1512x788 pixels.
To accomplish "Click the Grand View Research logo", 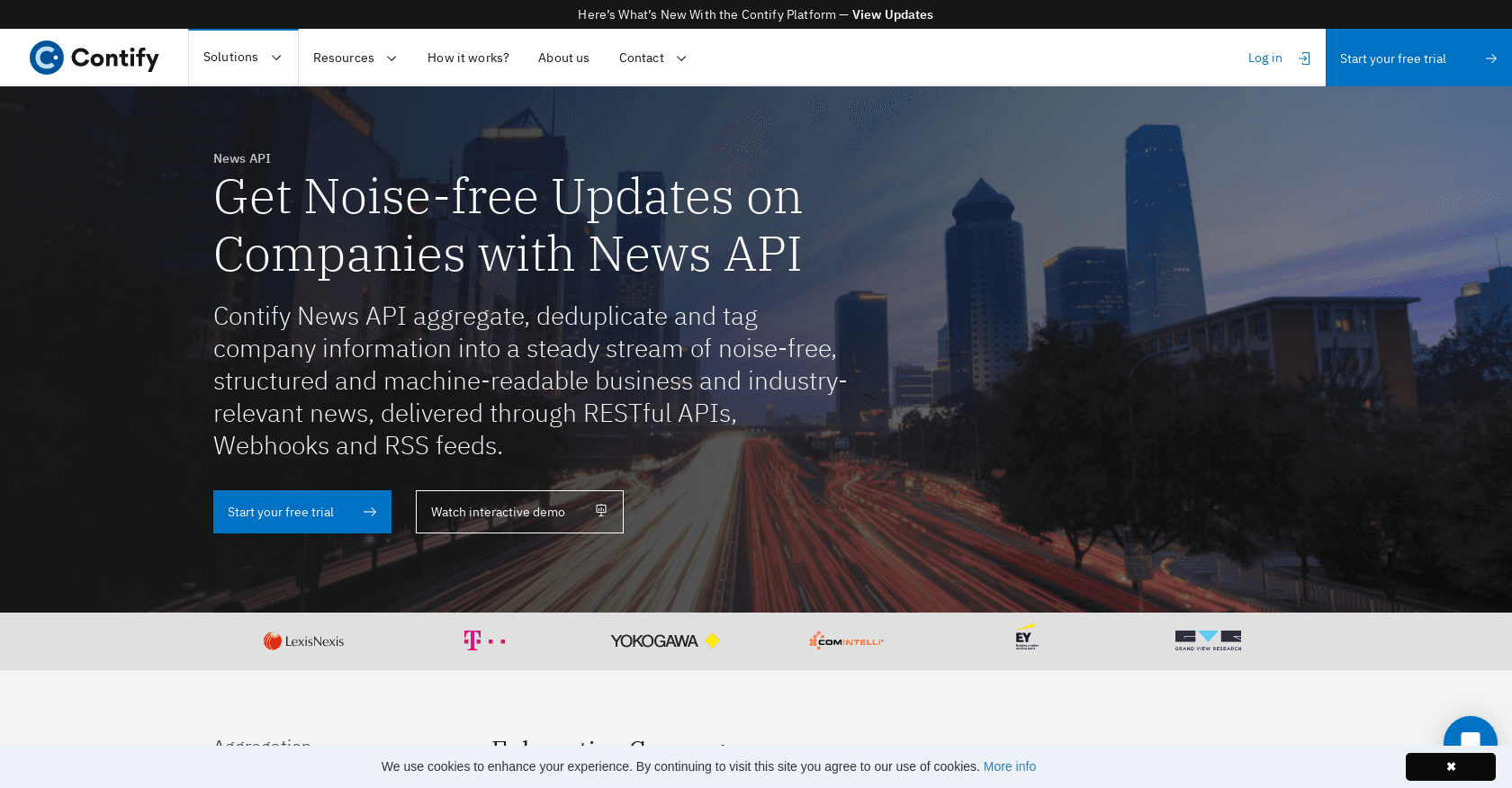I will click(1208, 640).
